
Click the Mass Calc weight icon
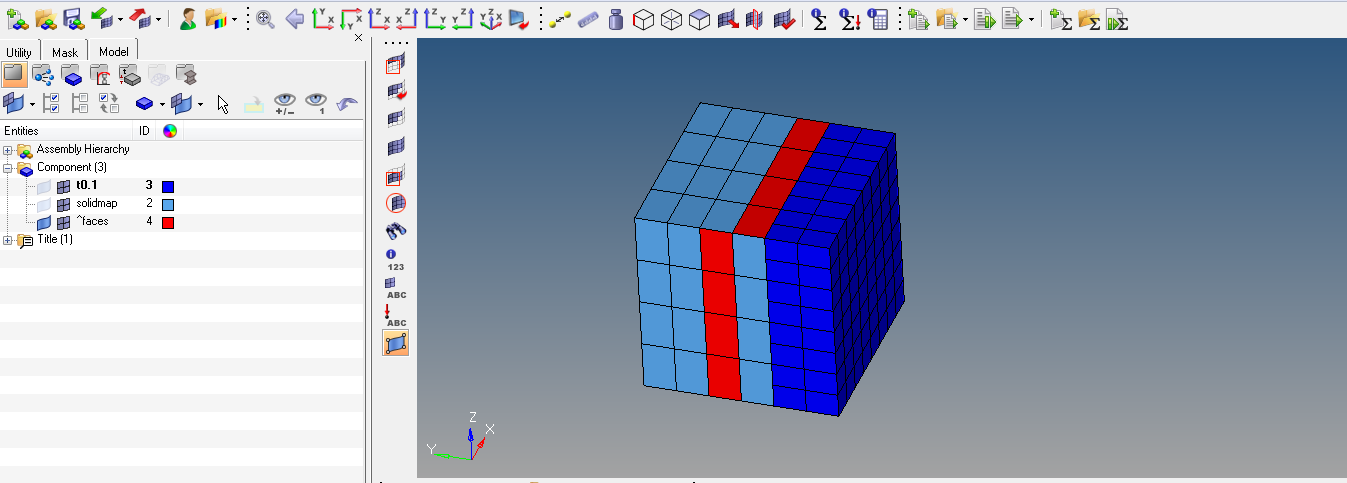(x=616, y=18)
